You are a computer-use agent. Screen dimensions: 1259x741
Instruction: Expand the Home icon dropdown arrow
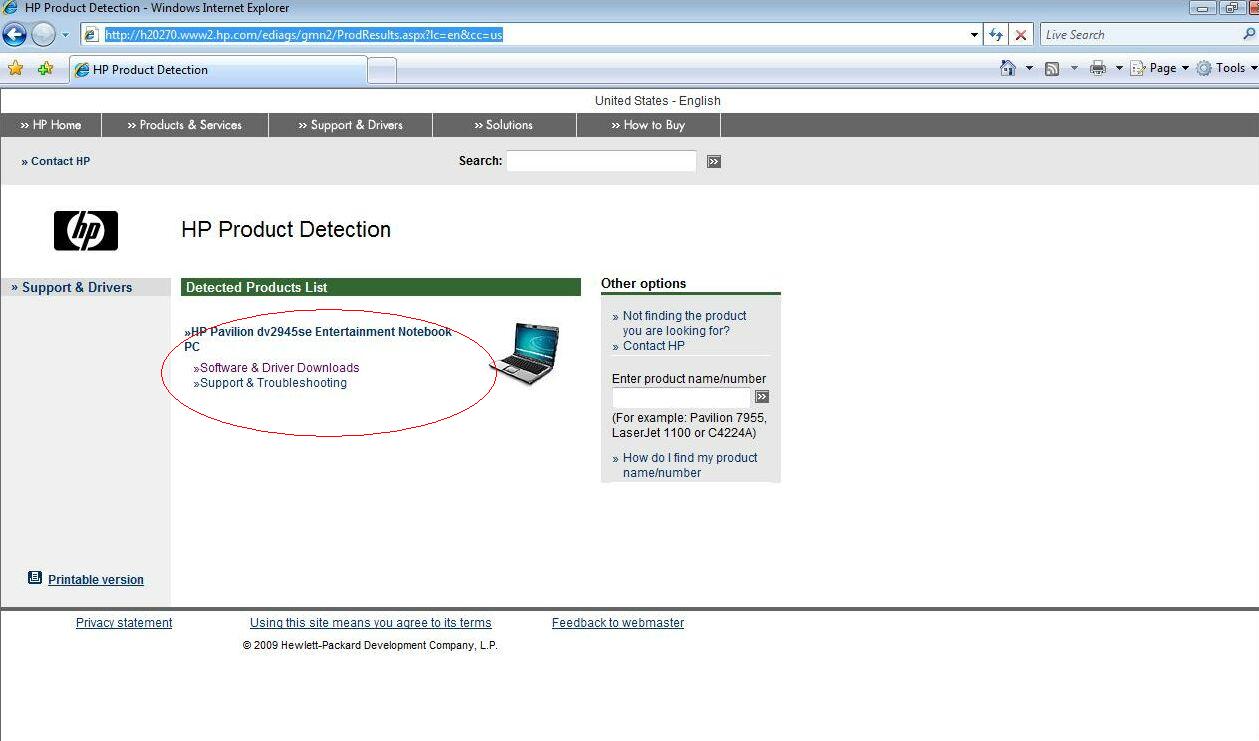[1030, 68]
